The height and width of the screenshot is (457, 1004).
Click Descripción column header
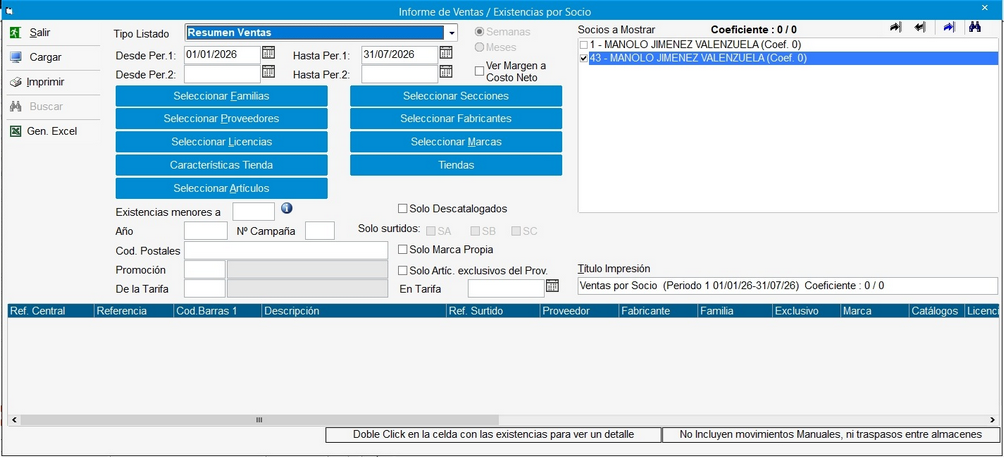(x=354, y=310)
